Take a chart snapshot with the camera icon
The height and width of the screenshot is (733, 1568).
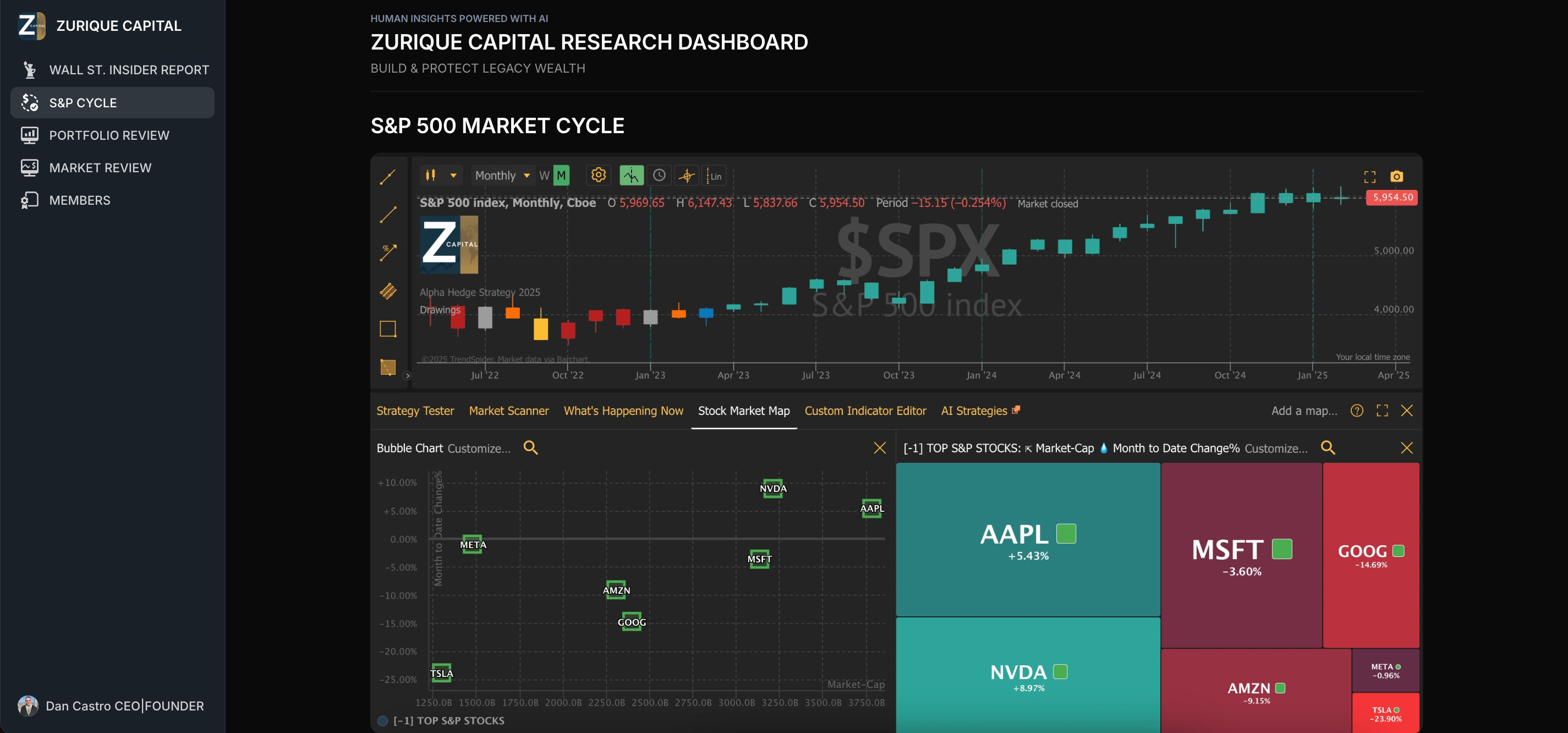(1396, 176)
